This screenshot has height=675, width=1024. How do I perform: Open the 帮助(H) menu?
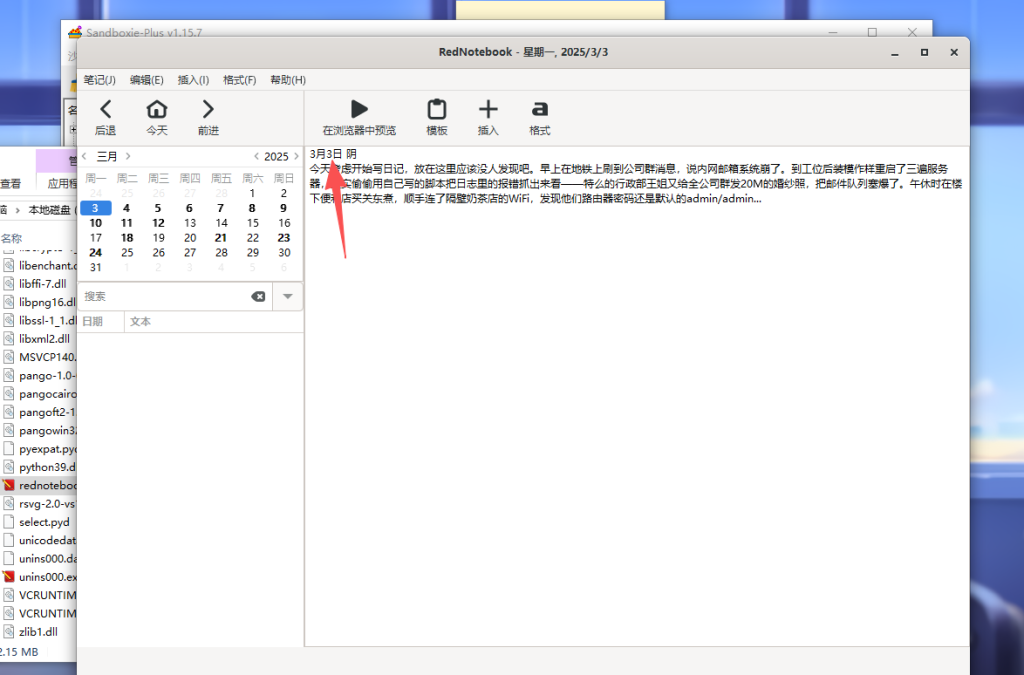pos(288,80)
